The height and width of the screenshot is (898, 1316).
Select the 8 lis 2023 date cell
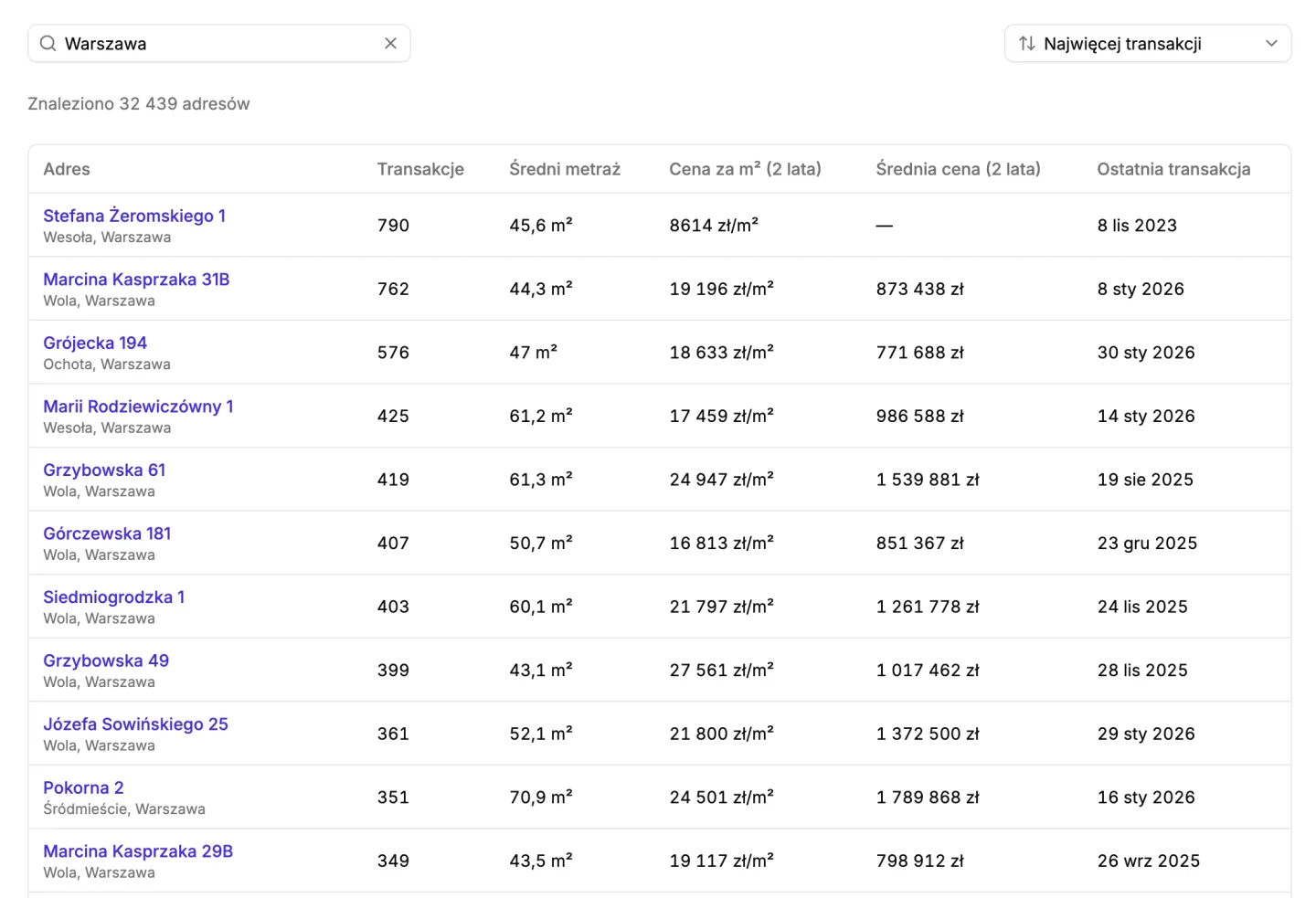(x=1137, y=226)
